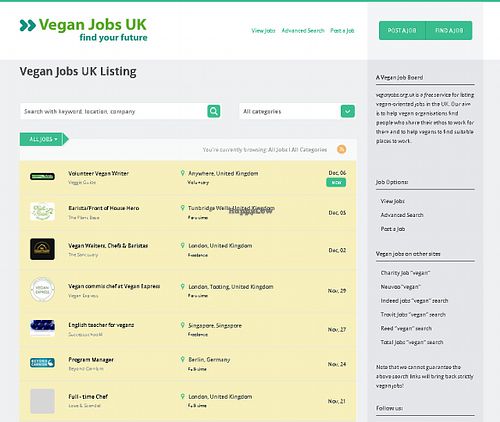Click location pin beside Singapore, Singapore
The image size is (500, 422).
[182, 325]
